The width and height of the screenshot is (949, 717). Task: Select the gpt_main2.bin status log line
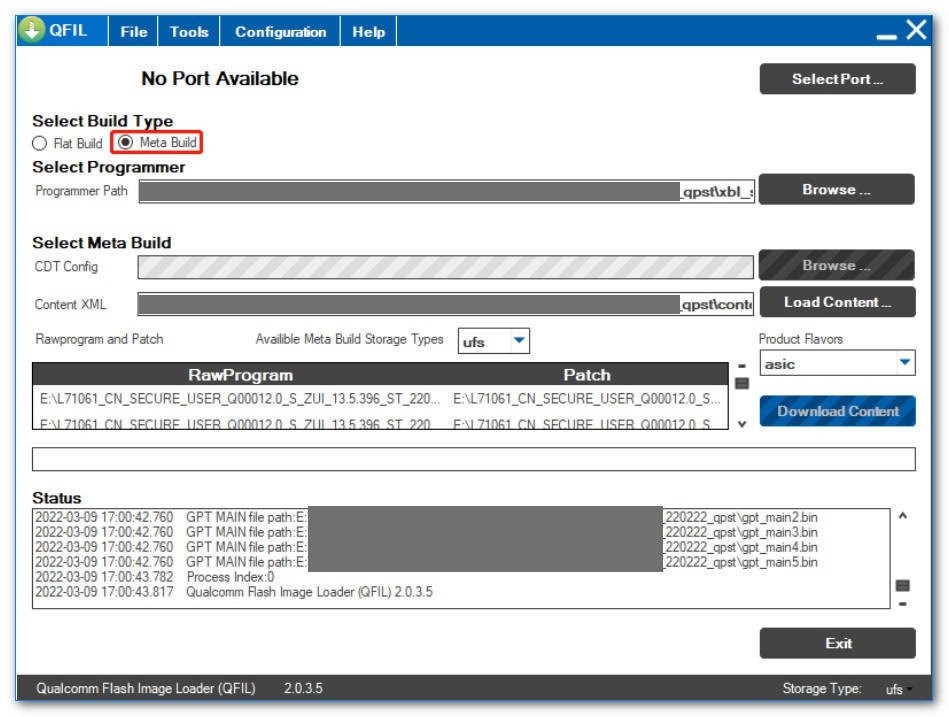(x=426, y=517)
